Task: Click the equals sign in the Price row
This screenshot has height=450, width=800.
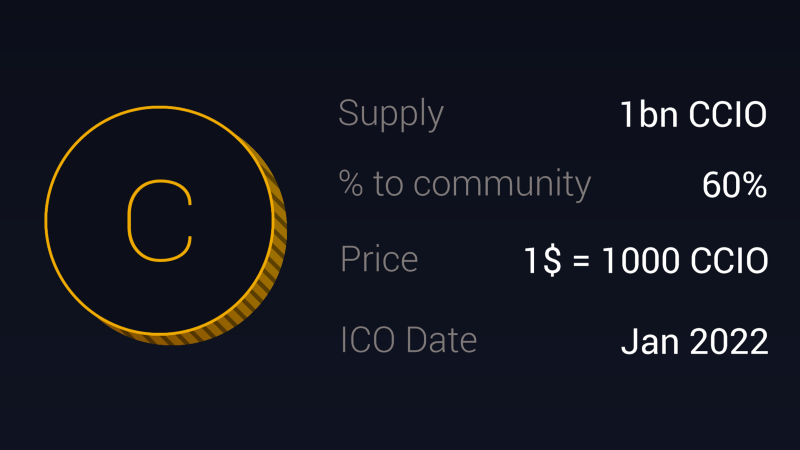Action: [583, 262]
